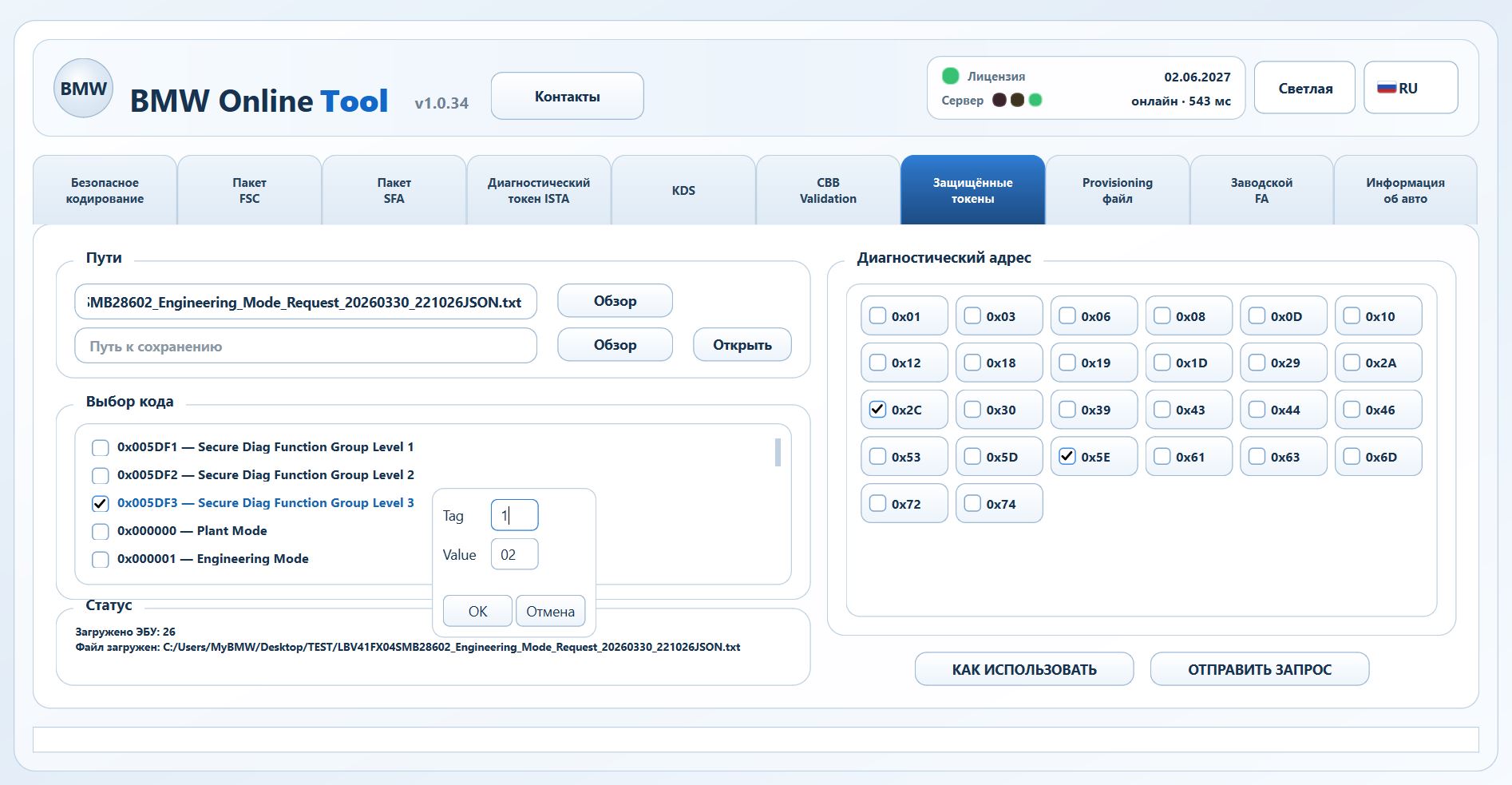Image resolution: width=1512 pixels, height=785 pixels.
Task: Click the Путь к сохранению field
Action: click(x=306, y=346)
